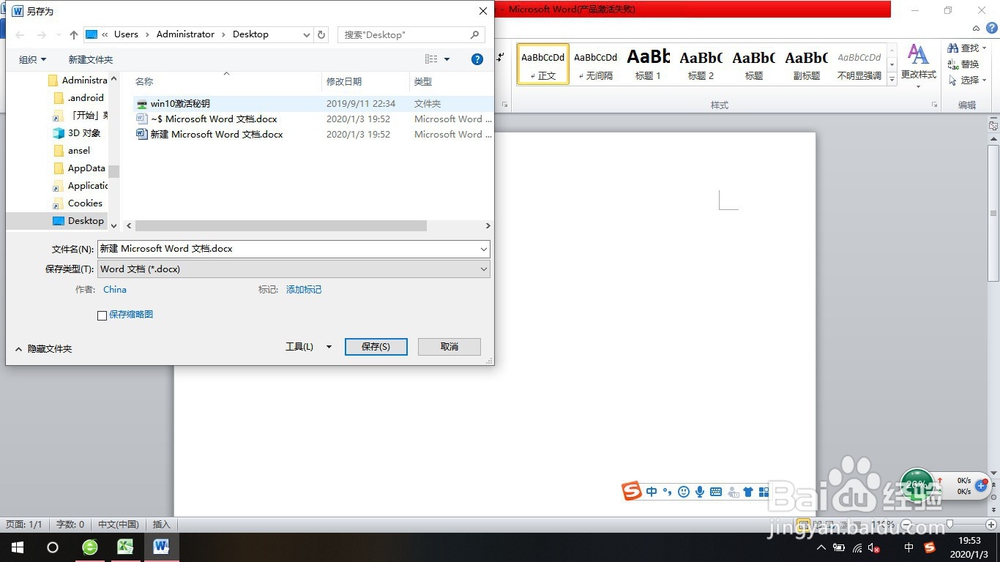Image resolution: width=1000 pixels, height=562 pixels.
Task: Click Word document vertical scrollbar thumb
Action: pos(993,212)
